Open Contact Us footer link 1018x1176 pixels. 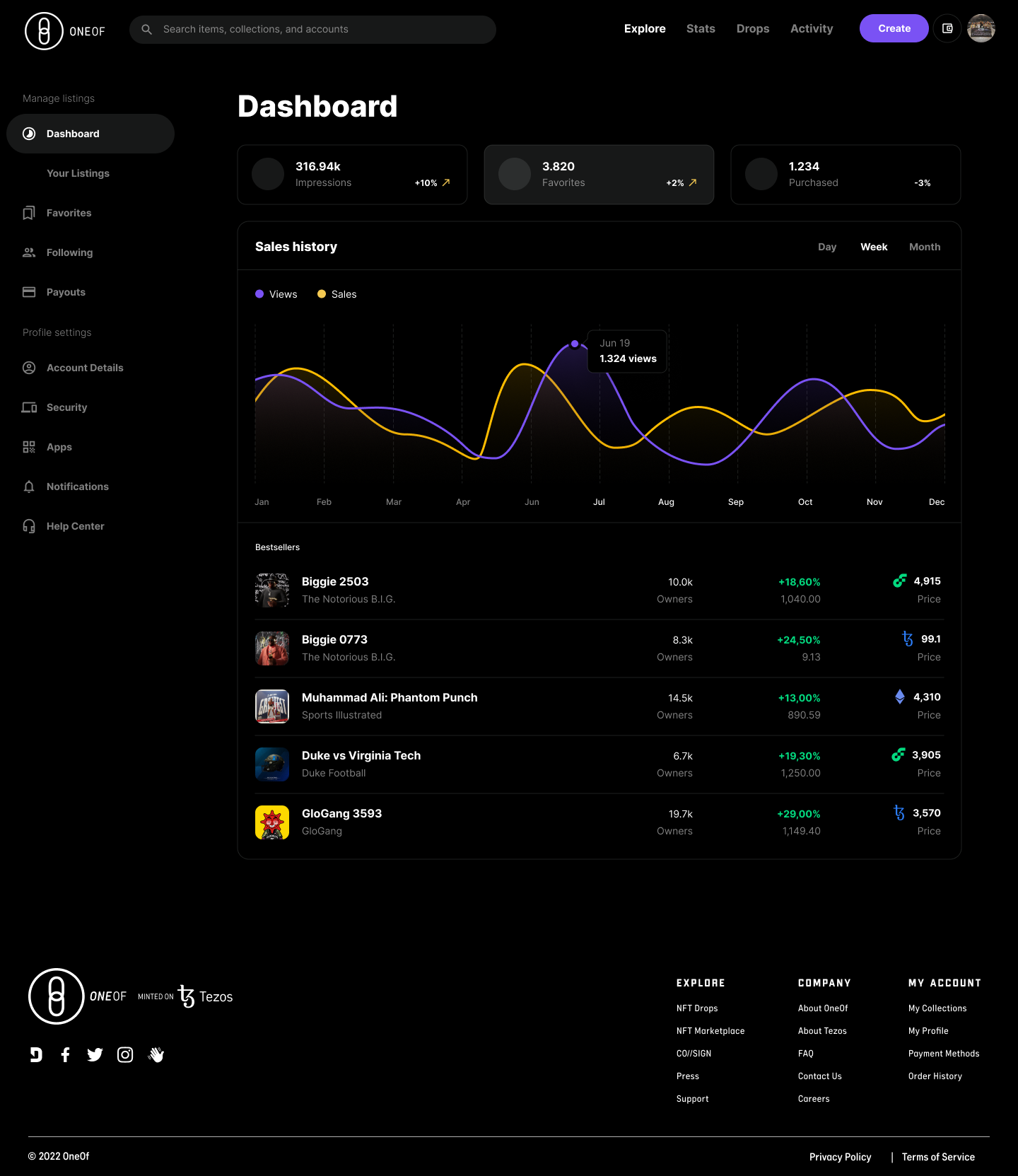pyautogui.click(x=820, y=1076)
